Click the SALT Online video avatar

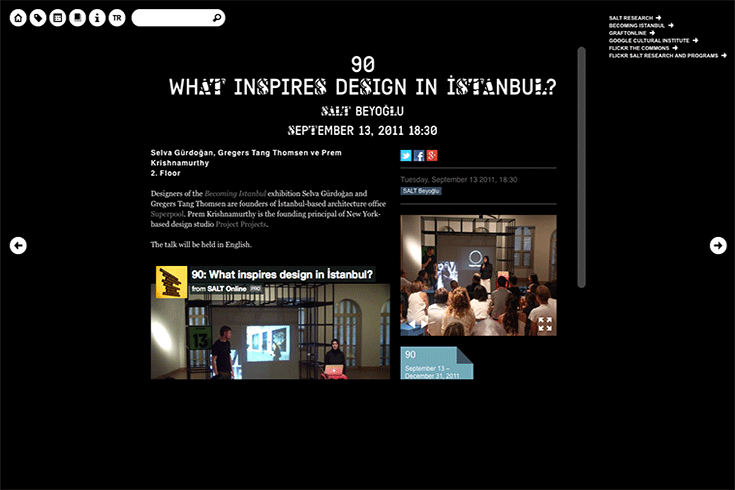click(x=171, y=282)
